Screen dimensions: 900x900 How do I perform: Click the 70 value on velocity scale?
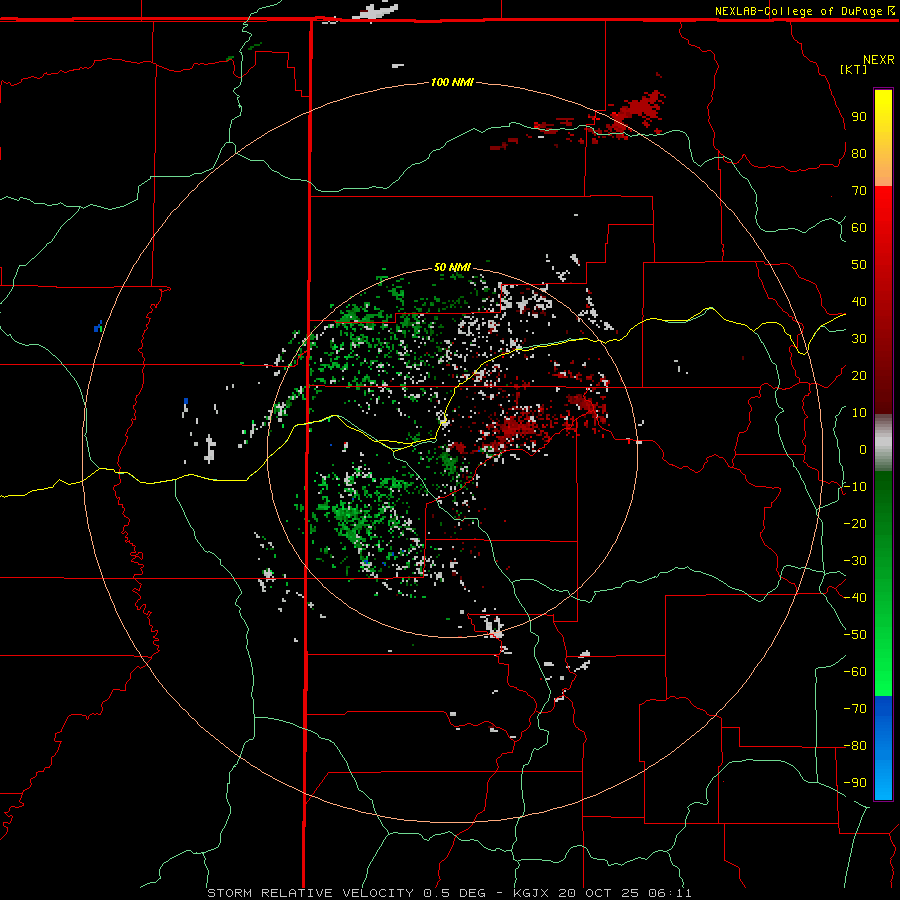pos(859,191)
